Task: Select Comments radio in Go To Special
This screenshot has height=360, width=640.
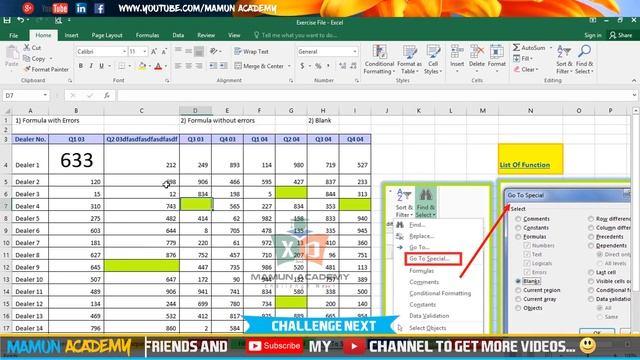Action: tap(518, 219)
